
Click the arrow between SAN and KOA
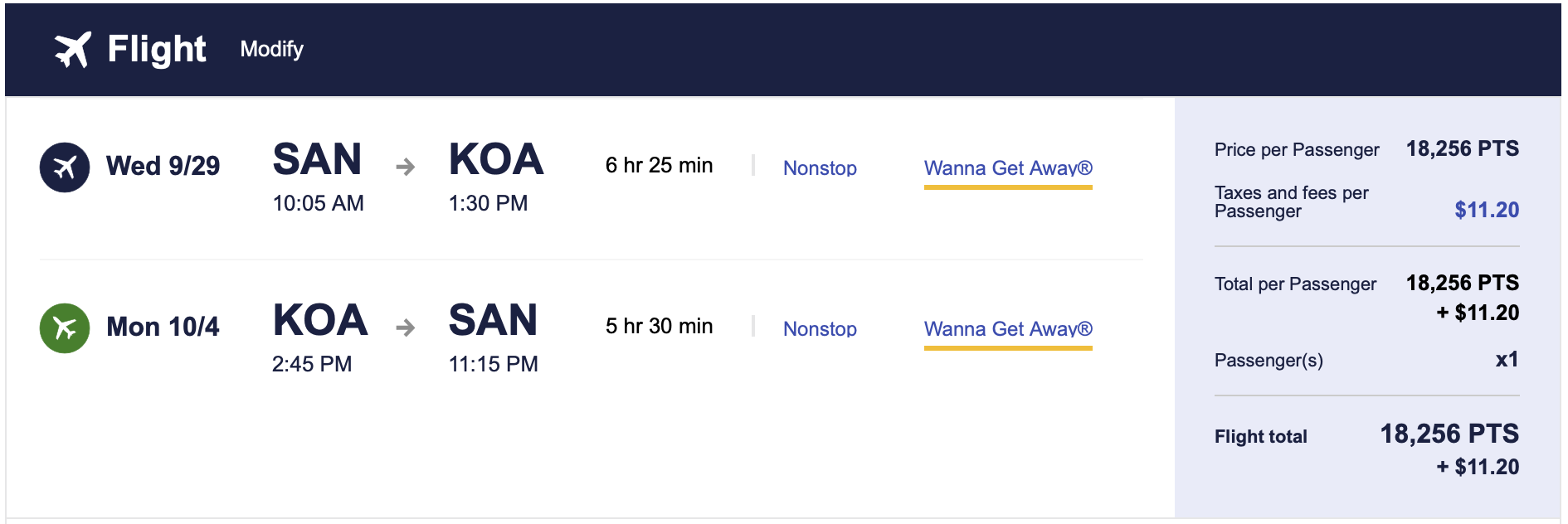coord(405,166)
